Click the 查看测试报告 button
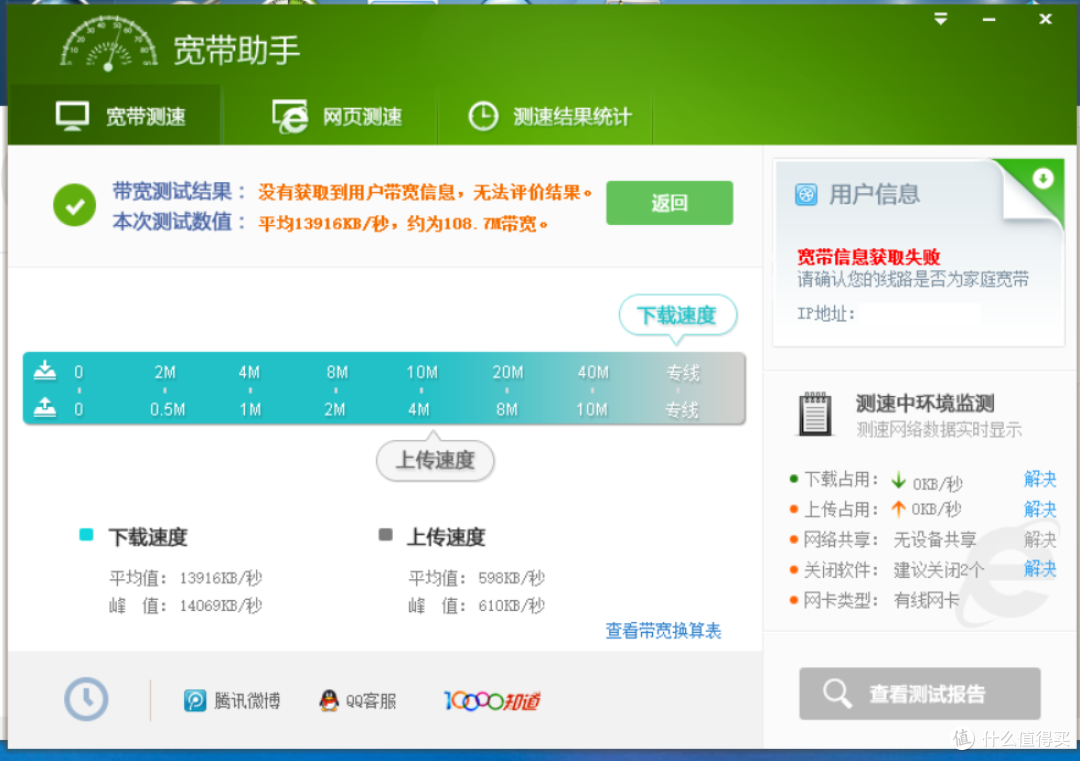Screen dimensions: 1080x761 tap(920, 694)
